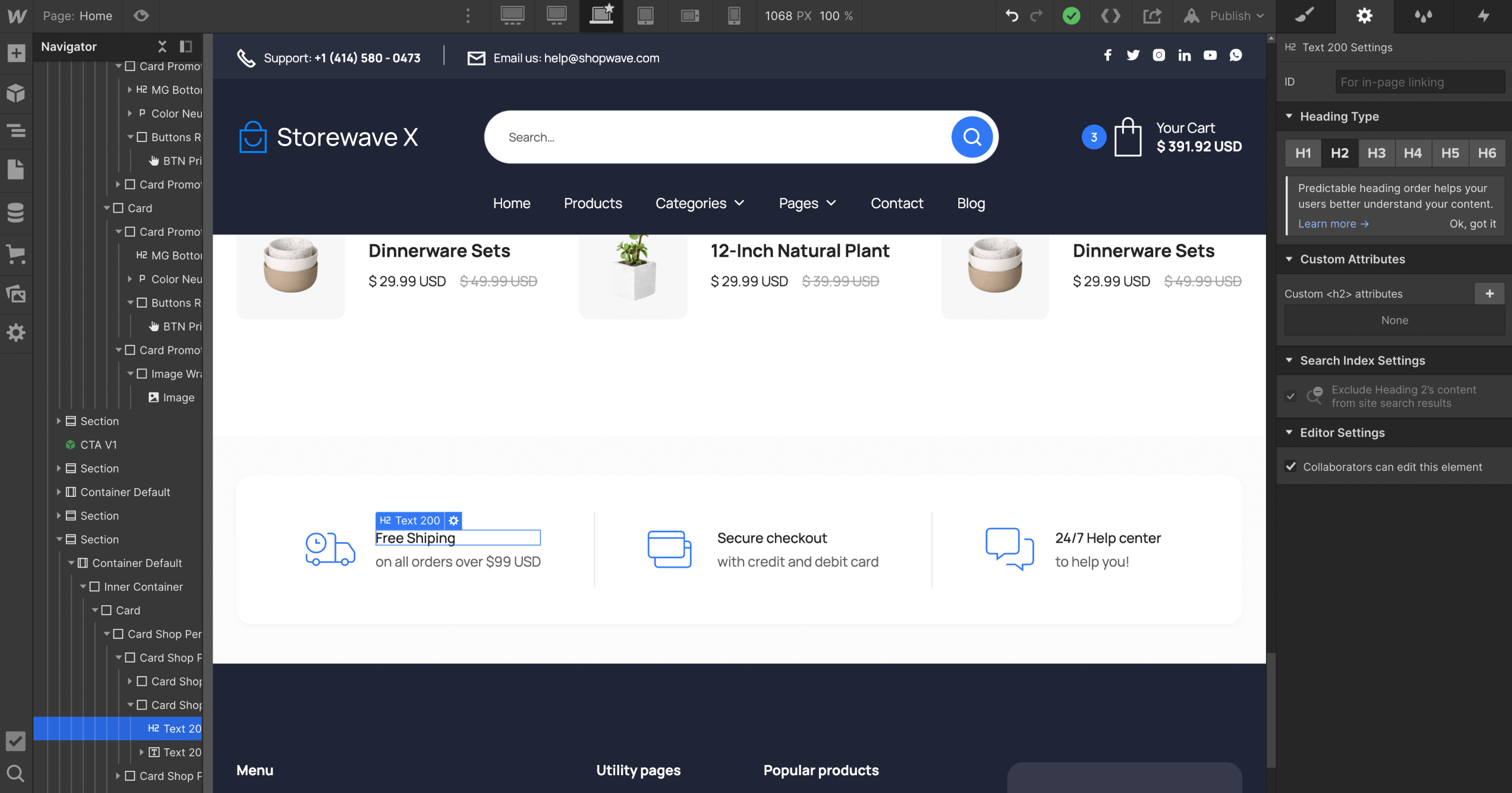Set heading type to H6
Screen dimensions: 1512x793
[1486, 153]
